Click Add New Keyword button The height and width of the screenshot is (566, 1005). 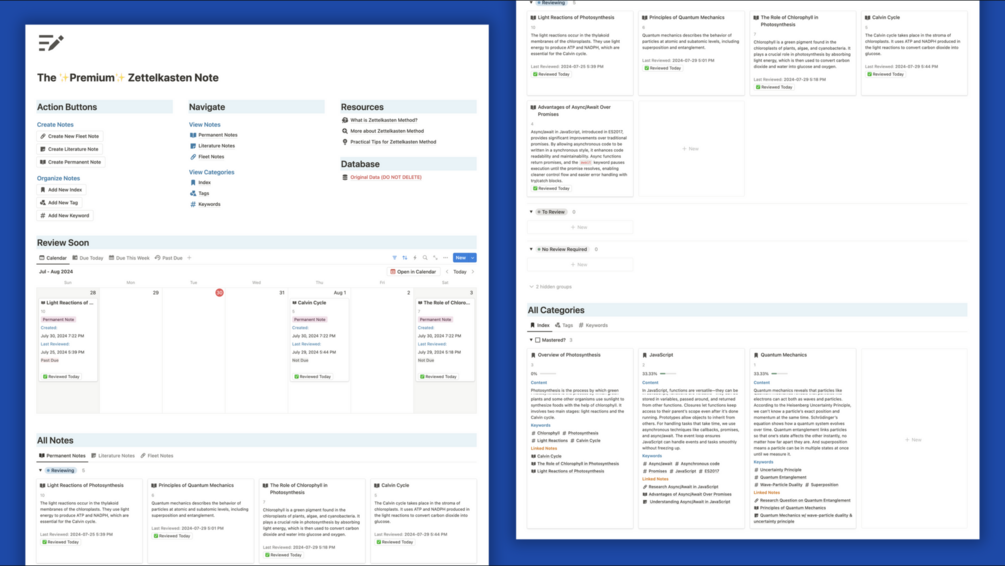point(65,215)
